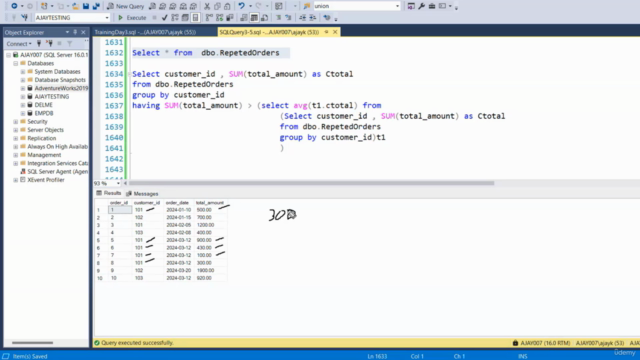Select the Replication folder
Viewport: 640px width, 360px height.
pyautogui.click(x=42, y=138)
